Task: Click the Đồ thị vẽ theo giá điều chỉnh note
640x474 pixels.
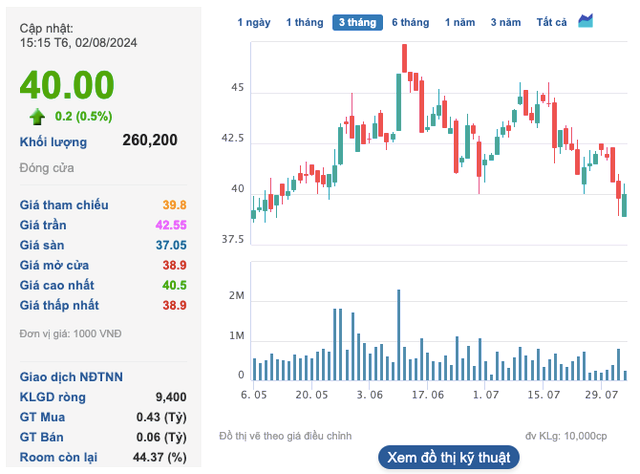Action: [x=285, y=436]
